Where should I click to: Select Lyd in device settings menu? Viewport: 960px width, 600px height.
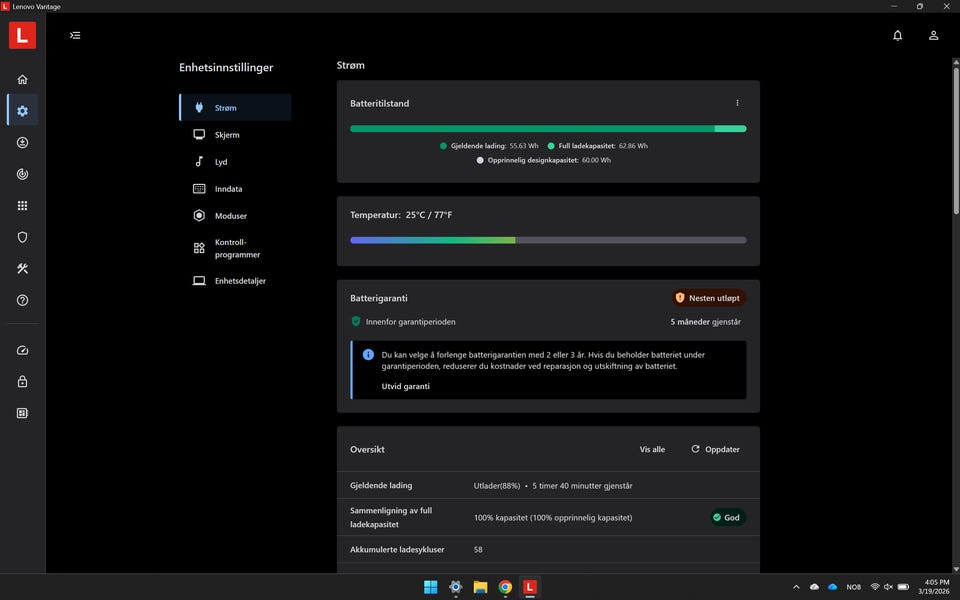[221, 162]
